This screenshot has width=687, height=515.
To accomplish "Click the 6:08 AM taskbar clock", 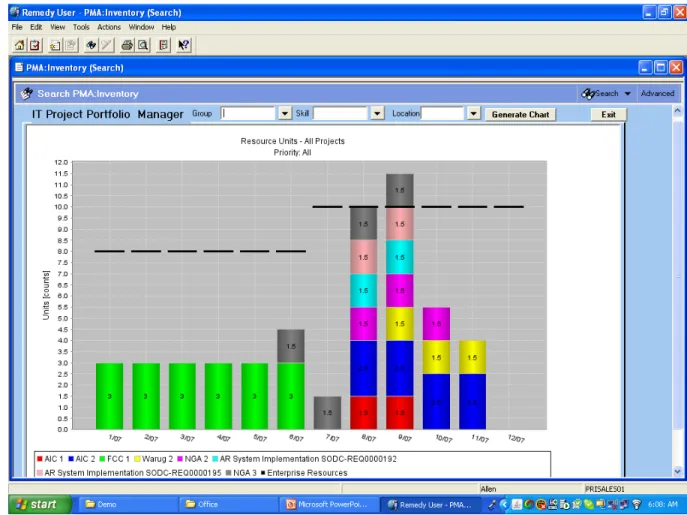I will [x=662, y=504].
